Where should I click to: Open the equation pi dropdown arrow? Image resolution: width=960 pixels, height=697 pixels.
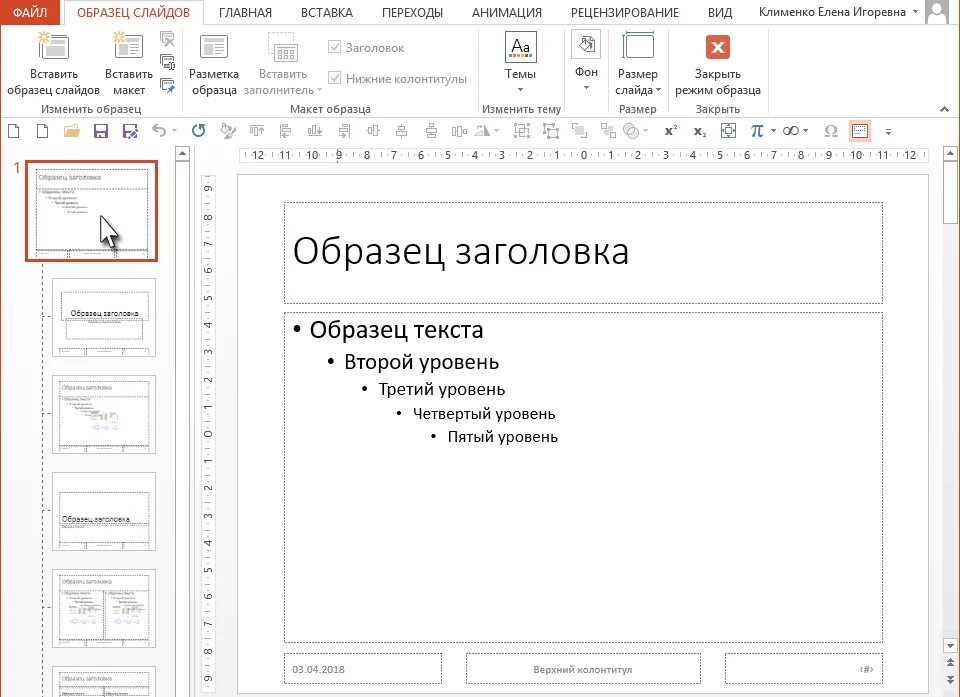coord(773,130)
